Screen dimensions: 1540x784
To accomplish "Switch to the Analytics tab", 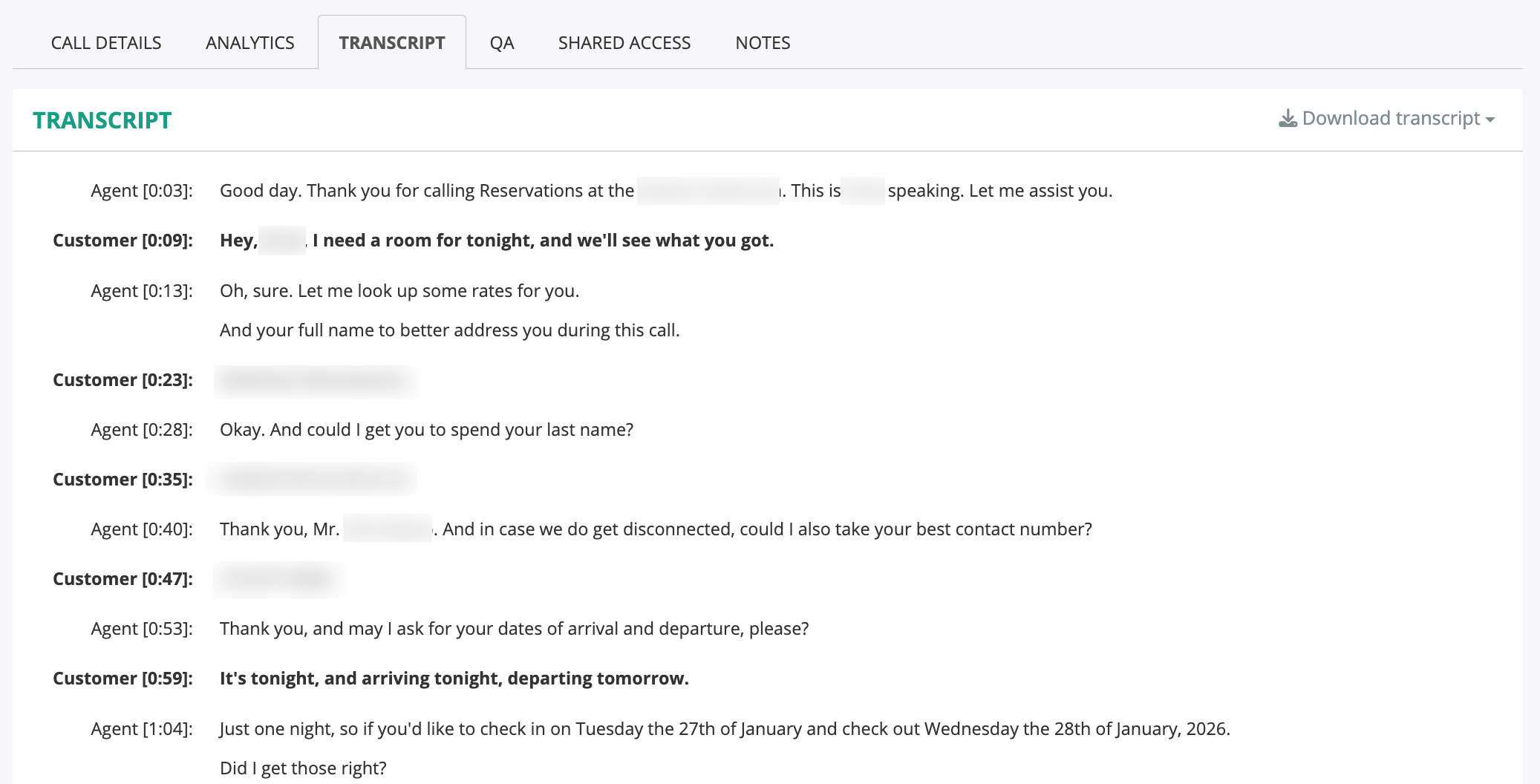I will (x=249, y=43).
